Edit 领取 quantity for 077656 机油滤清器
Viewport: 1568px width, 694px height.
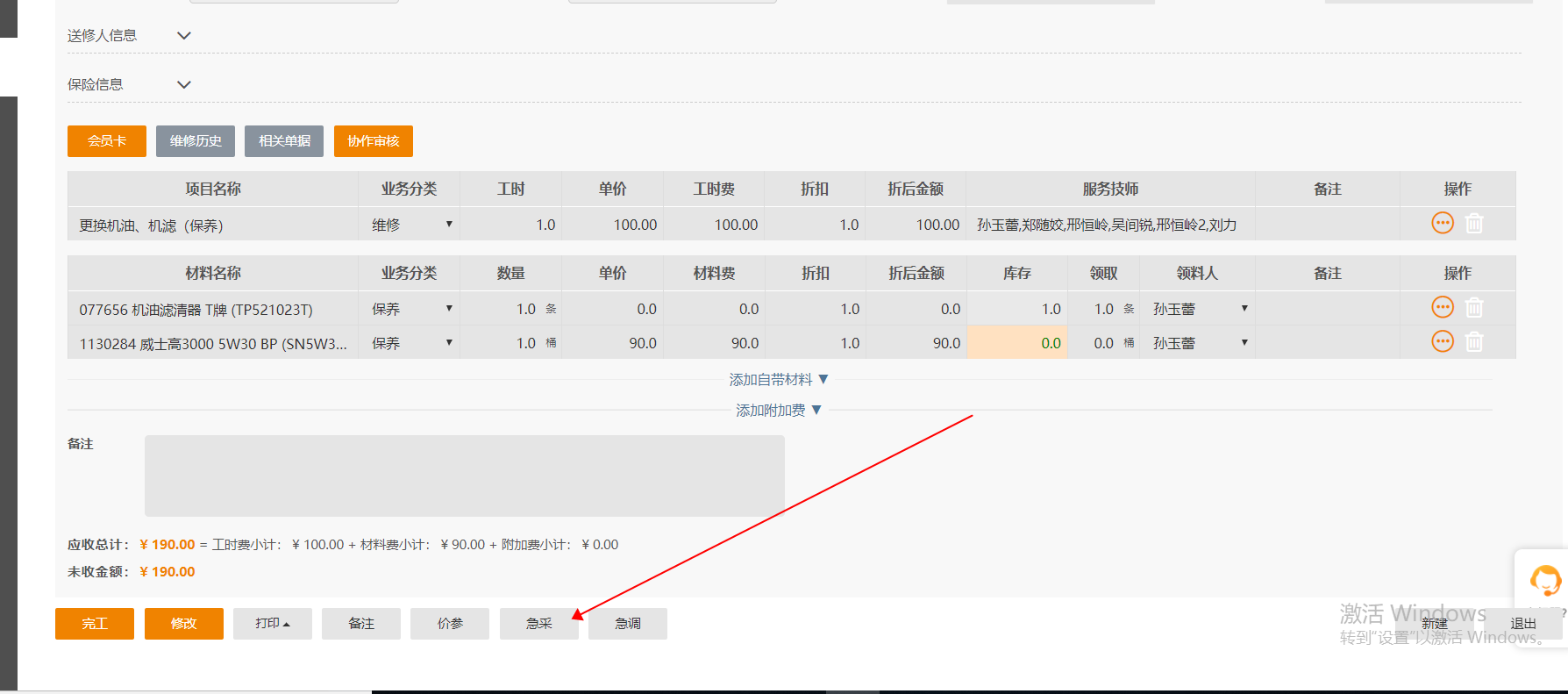1104,309
